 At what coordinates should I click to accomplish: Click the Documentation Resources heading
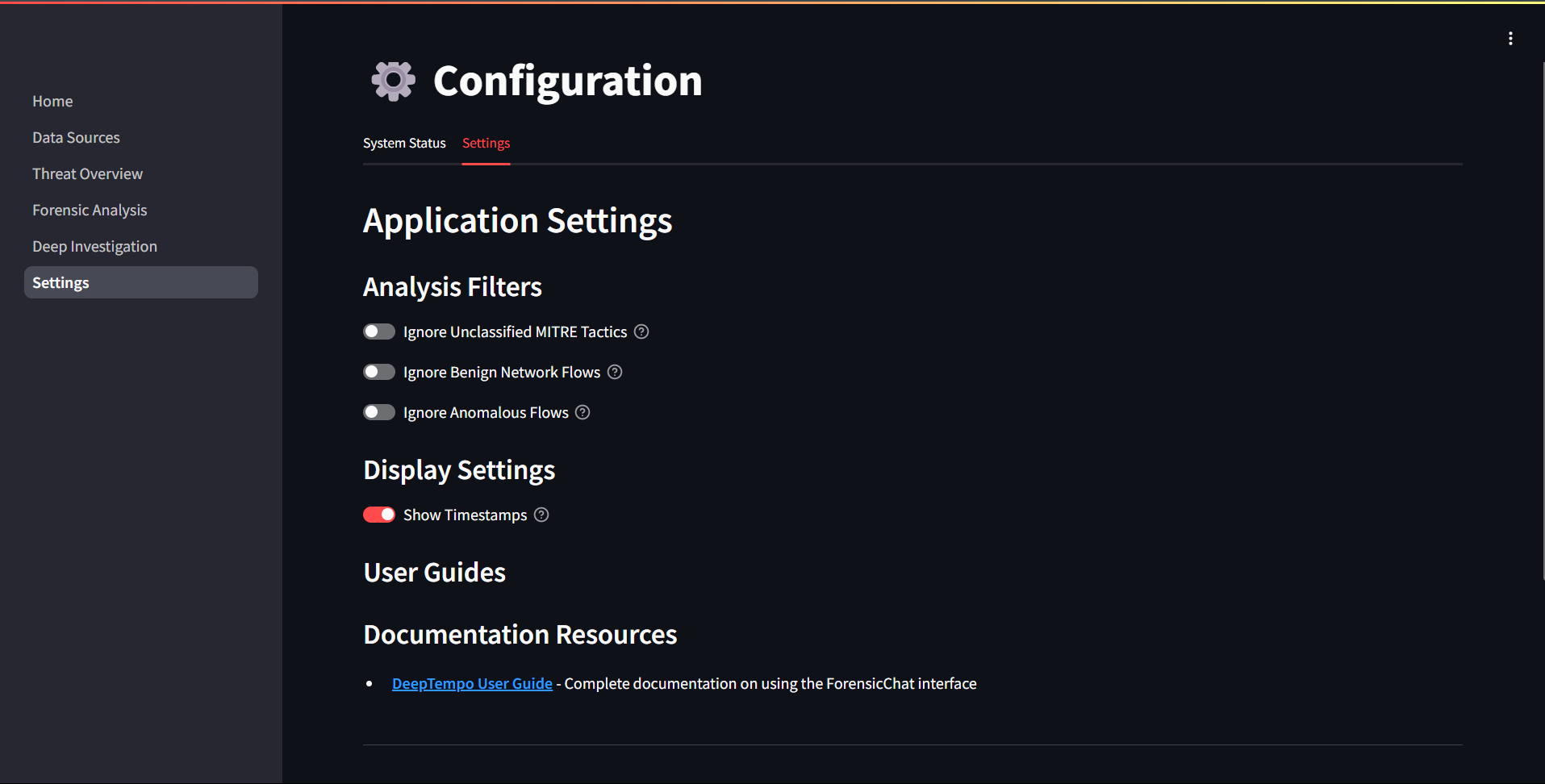click(x=520, y=635)
